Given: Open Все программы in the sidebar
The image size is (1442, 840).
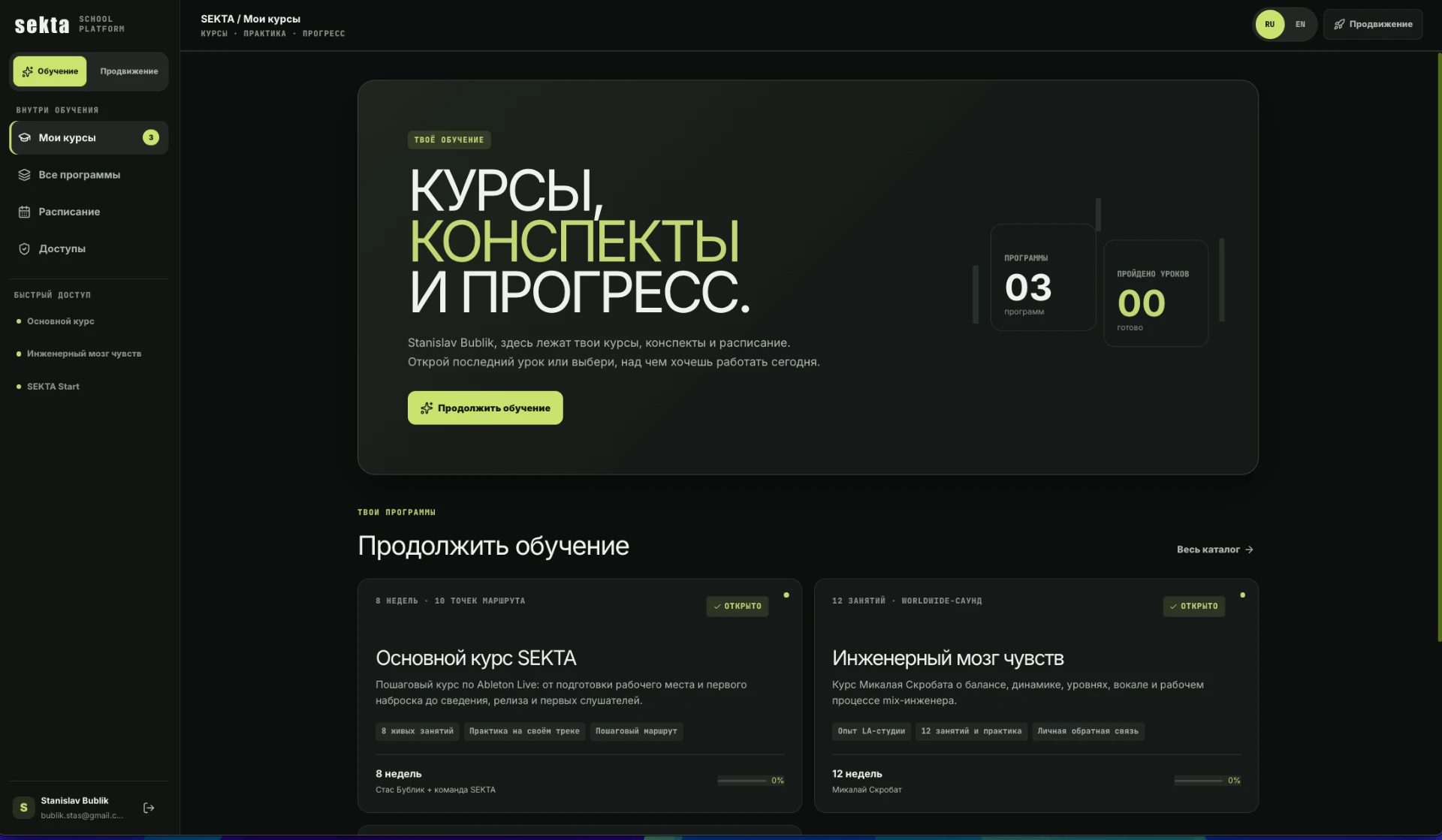Looking at the screenshot, I should (x=89, y=175).
